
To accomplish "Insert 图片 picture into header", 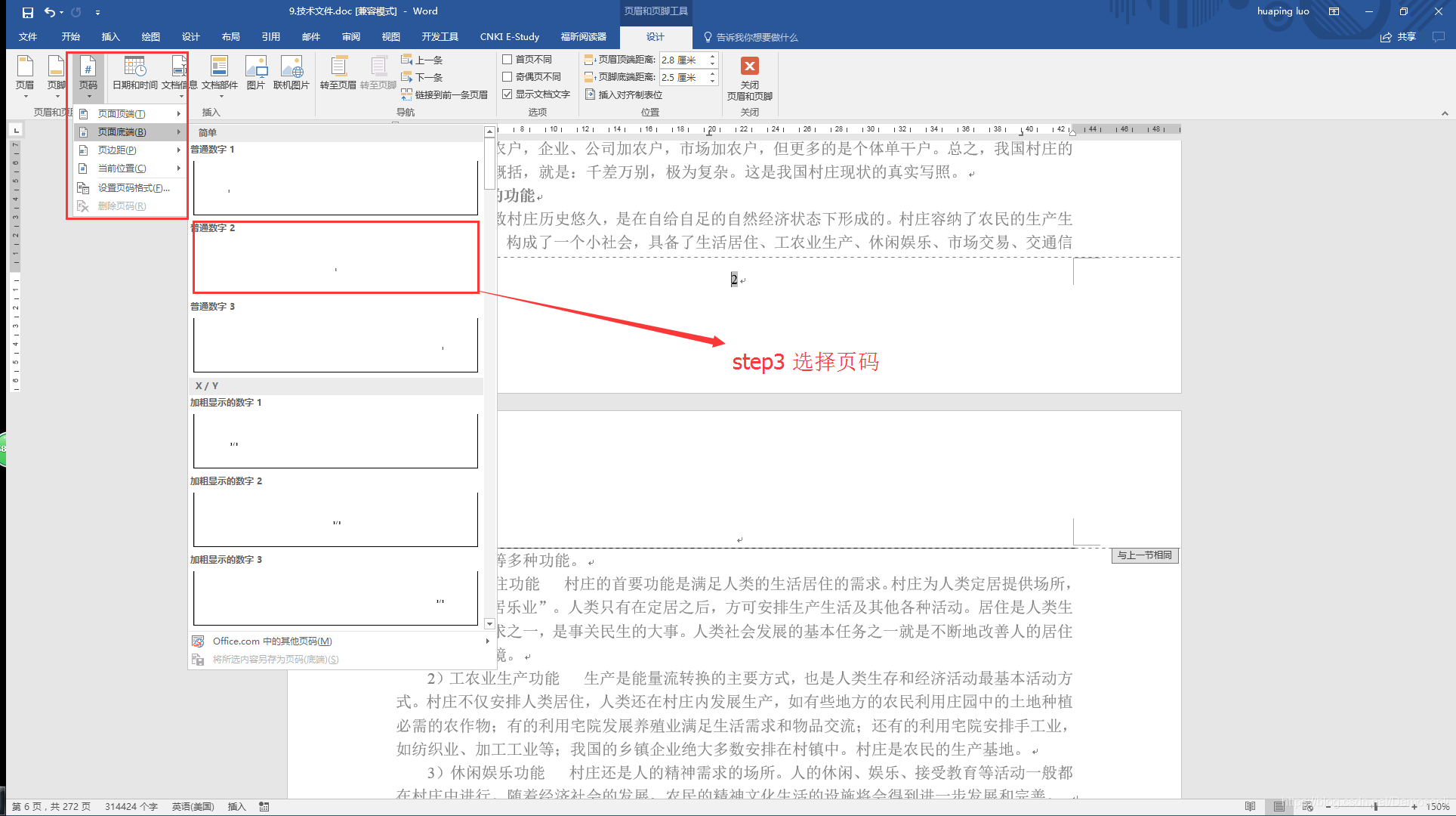I will tap(256, 73).
